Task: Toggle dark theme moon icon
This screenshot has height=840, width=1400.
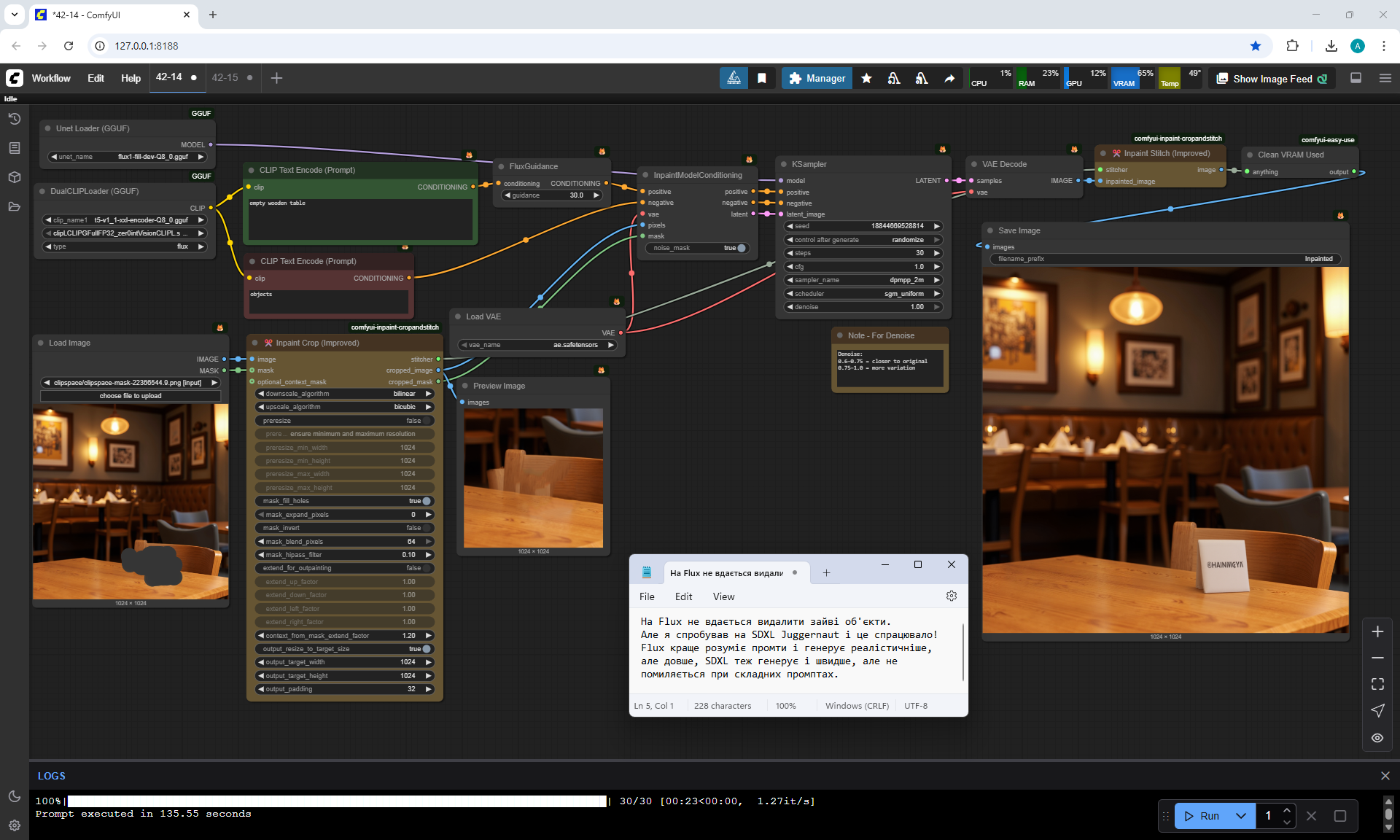Action: tap(14, 796)
